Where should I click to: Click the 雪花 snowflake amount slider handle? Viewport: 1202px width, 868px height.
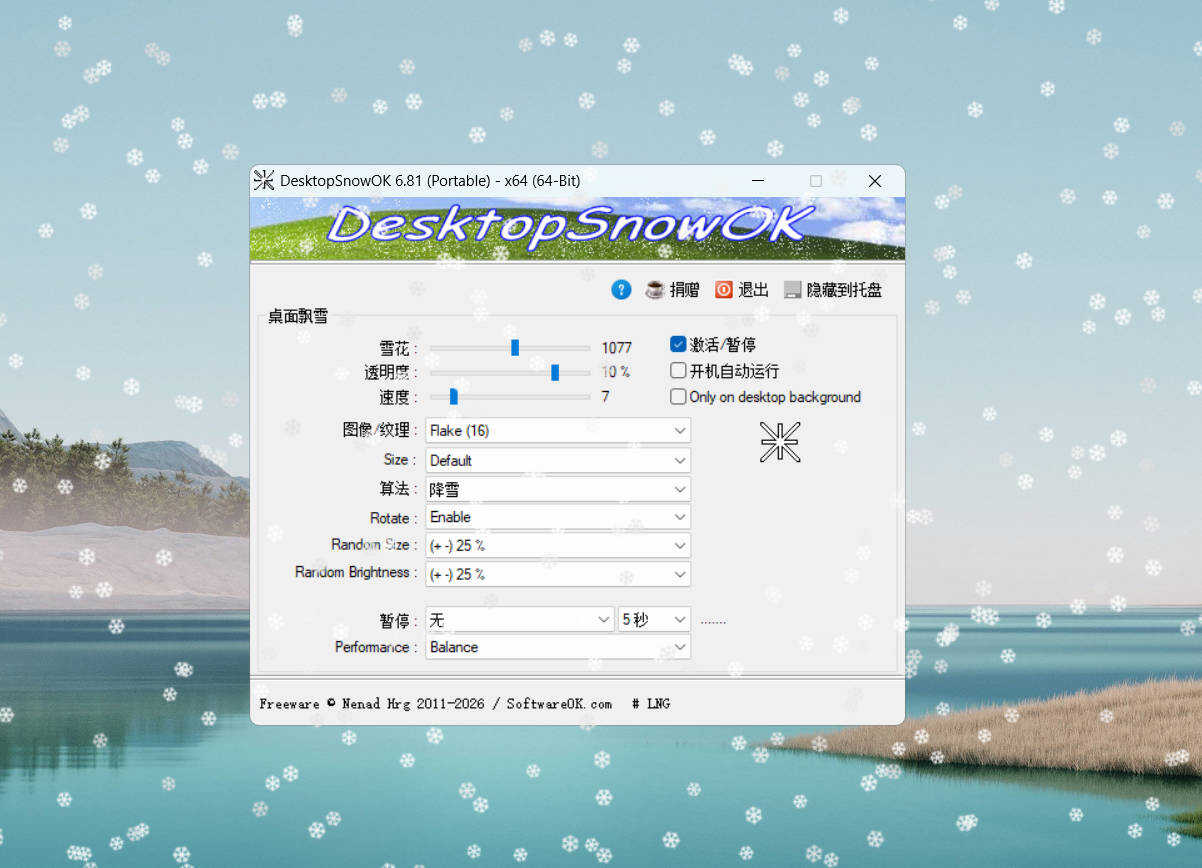(x=514, y=347)
